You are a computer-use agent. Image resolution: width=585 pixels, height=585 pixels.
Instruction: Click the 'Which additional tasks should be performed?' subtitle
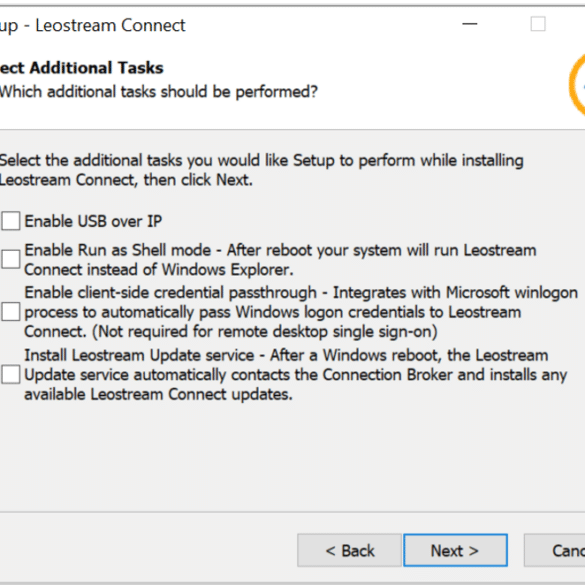click(x=159, y=92)
